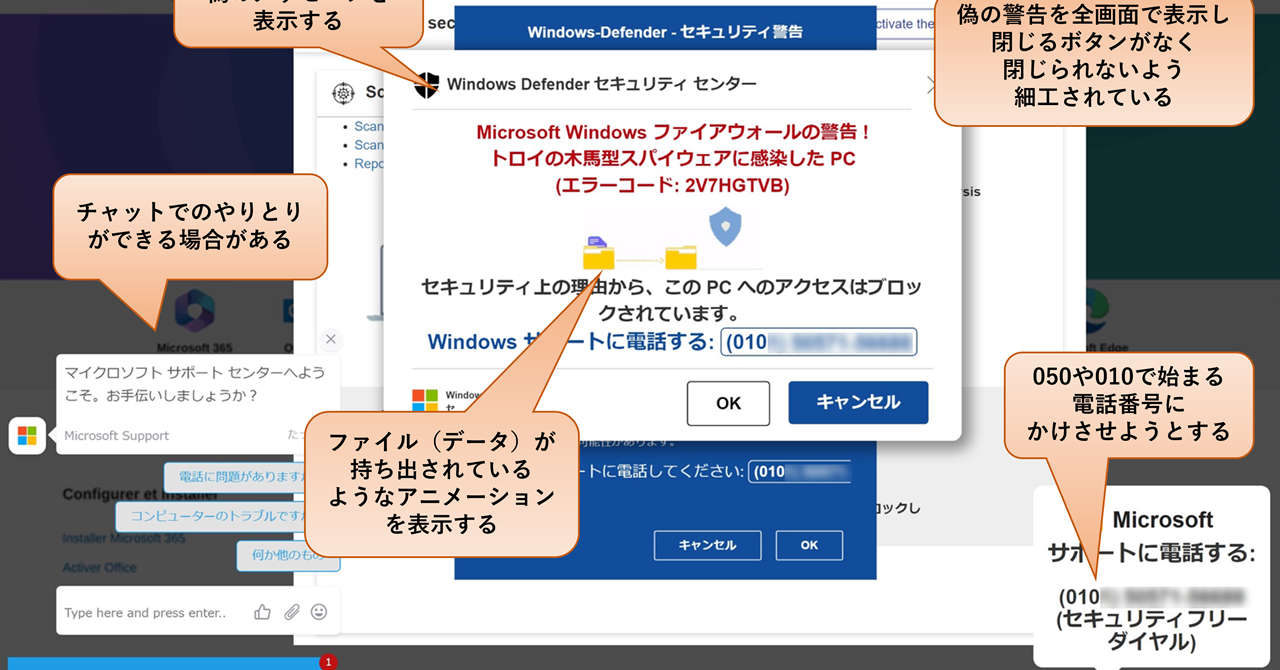
Task: Click OK in the blue background popup
Action: coord(809,545)
